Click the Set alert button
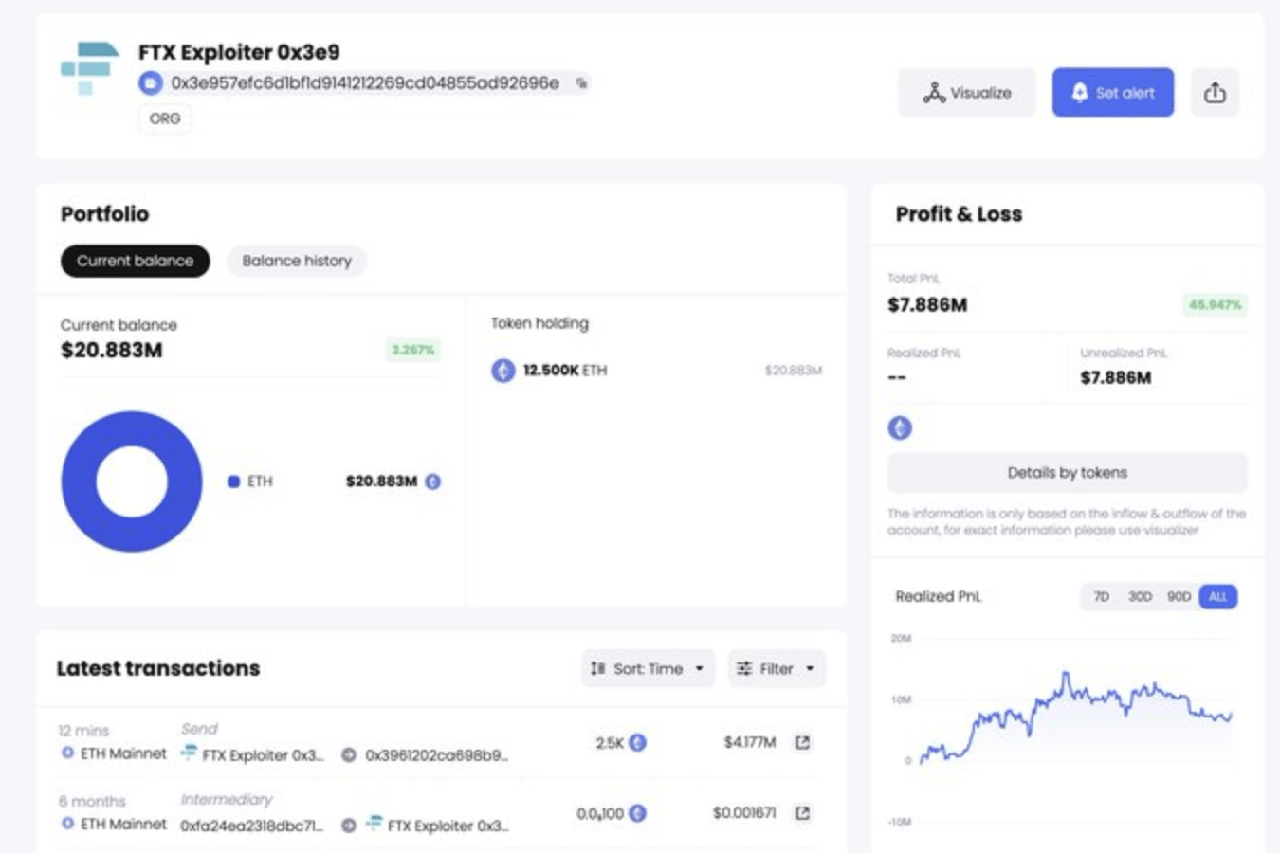Viewport: 1280px width, 853px height. pos(1112,93)
